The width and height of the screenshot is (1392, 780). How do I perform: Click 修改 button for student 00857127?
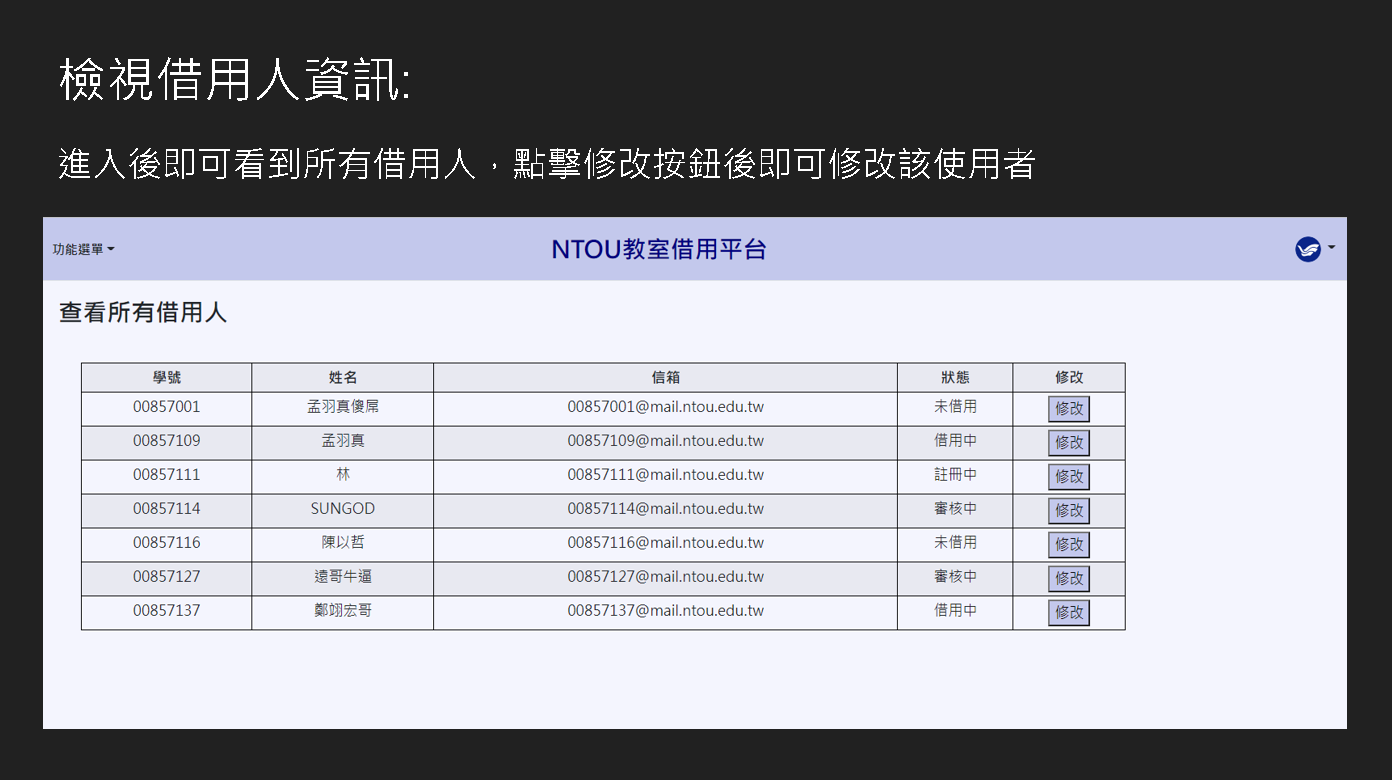(x=1069, y=579)
